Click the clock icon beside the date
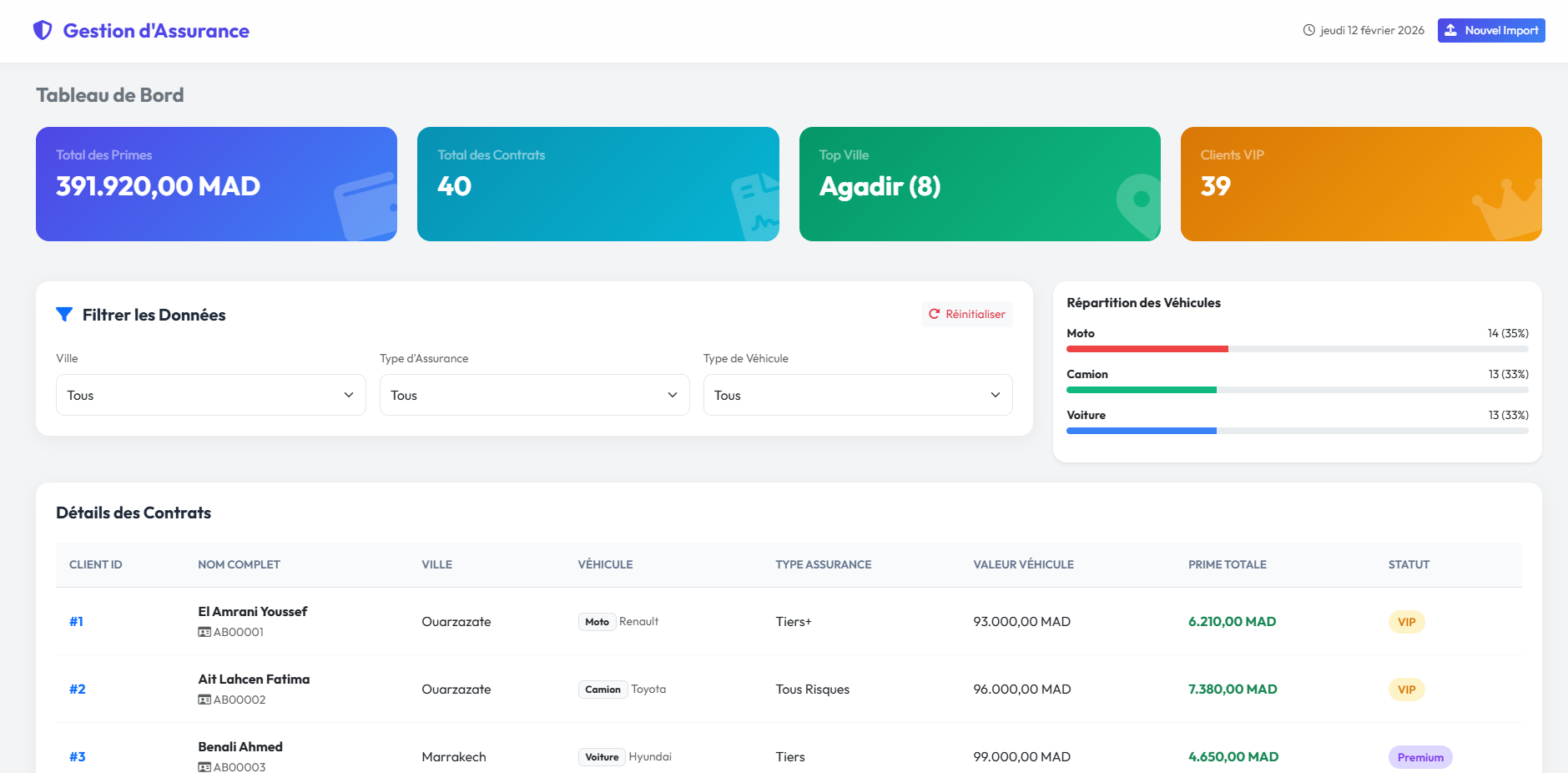Image resolution: width=1568 pixels, height=773 pixels. tap(1308, 30)
